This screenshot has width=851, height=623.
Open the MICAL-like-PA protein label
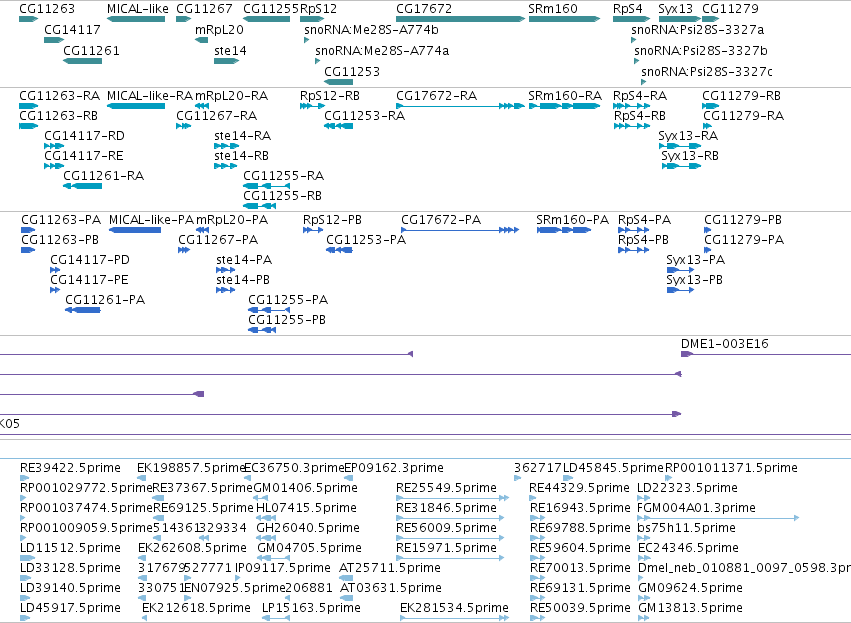(x=151, y=220)
